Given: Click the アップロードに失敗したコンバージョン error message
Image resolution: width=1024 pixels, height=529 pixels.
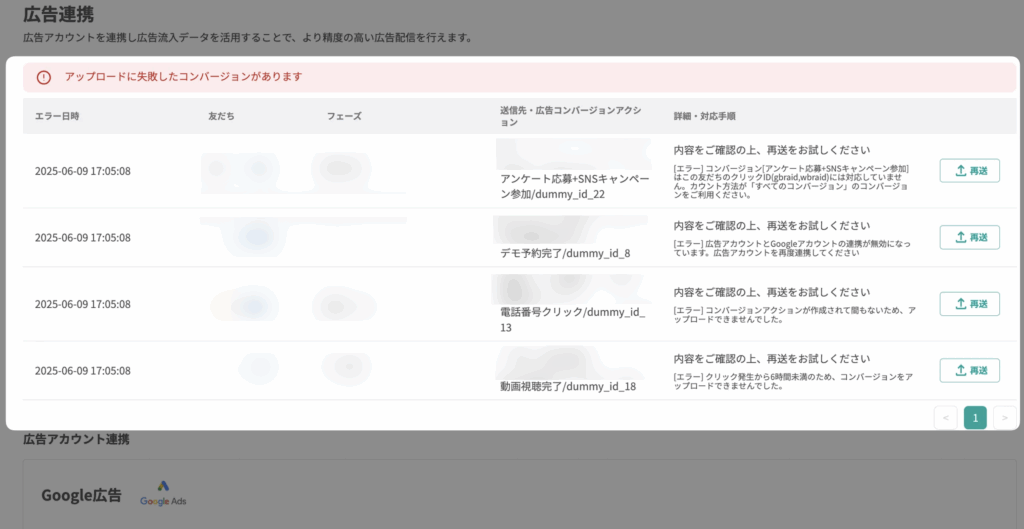Looking at the screenshot, I should click(x=183, y=77).
